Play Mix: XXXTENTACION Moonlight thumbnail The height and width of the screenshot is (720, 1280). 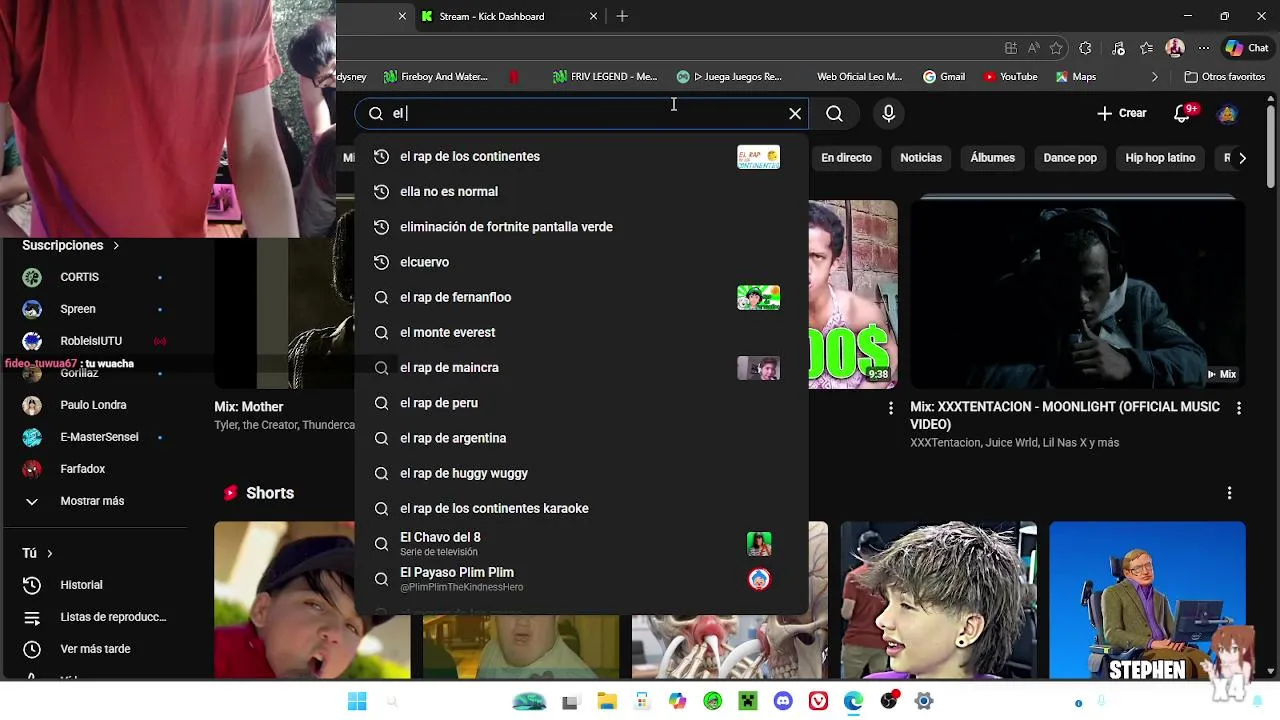pos(1078,294)
